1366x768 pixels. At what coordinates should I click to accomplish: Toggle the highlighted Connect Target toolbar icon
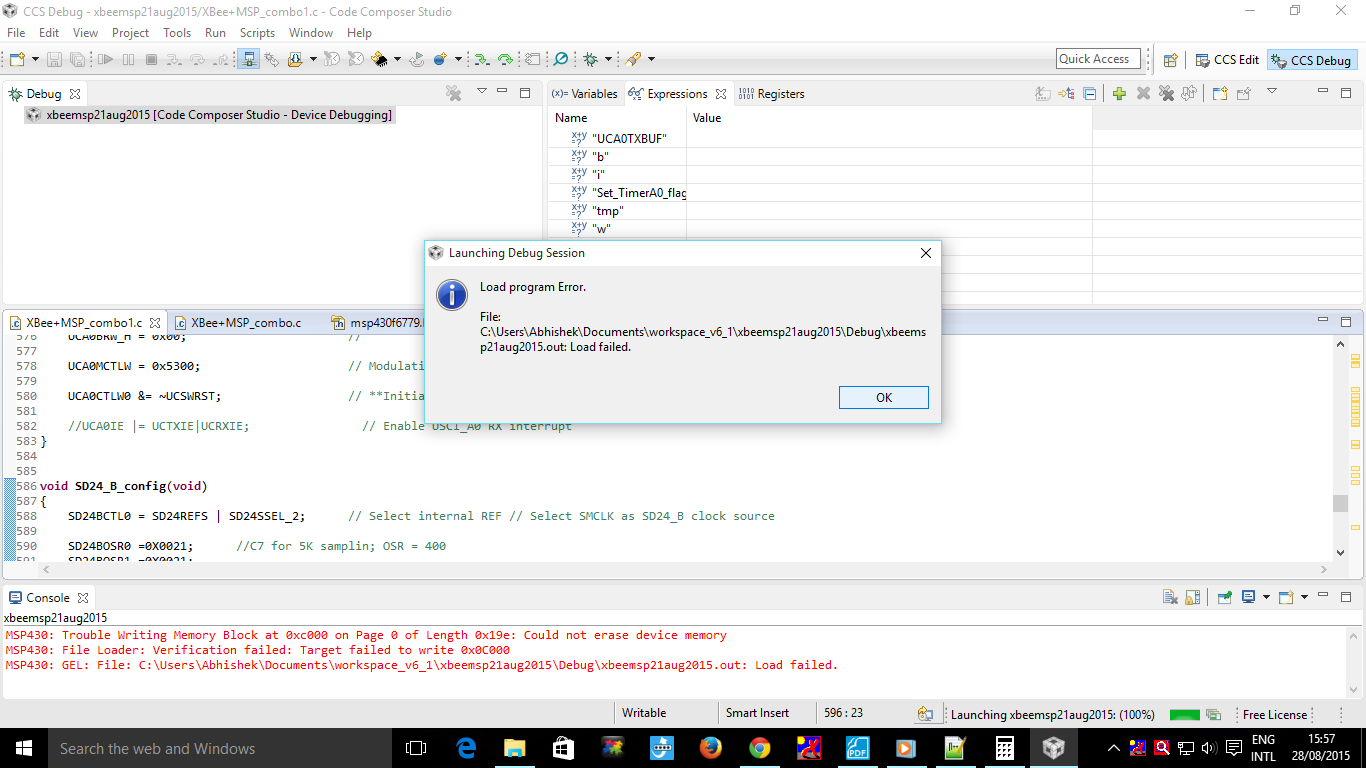pos(249,60)
